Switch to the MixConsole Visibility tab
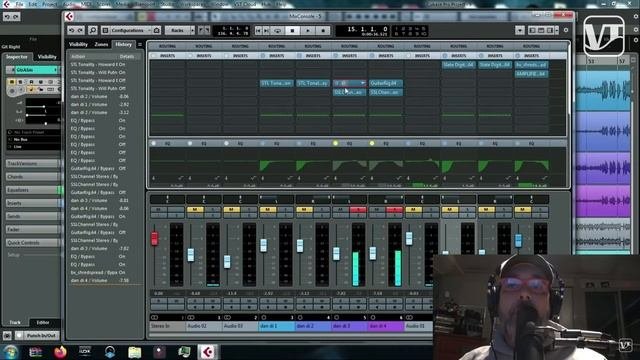 (78, 44)
